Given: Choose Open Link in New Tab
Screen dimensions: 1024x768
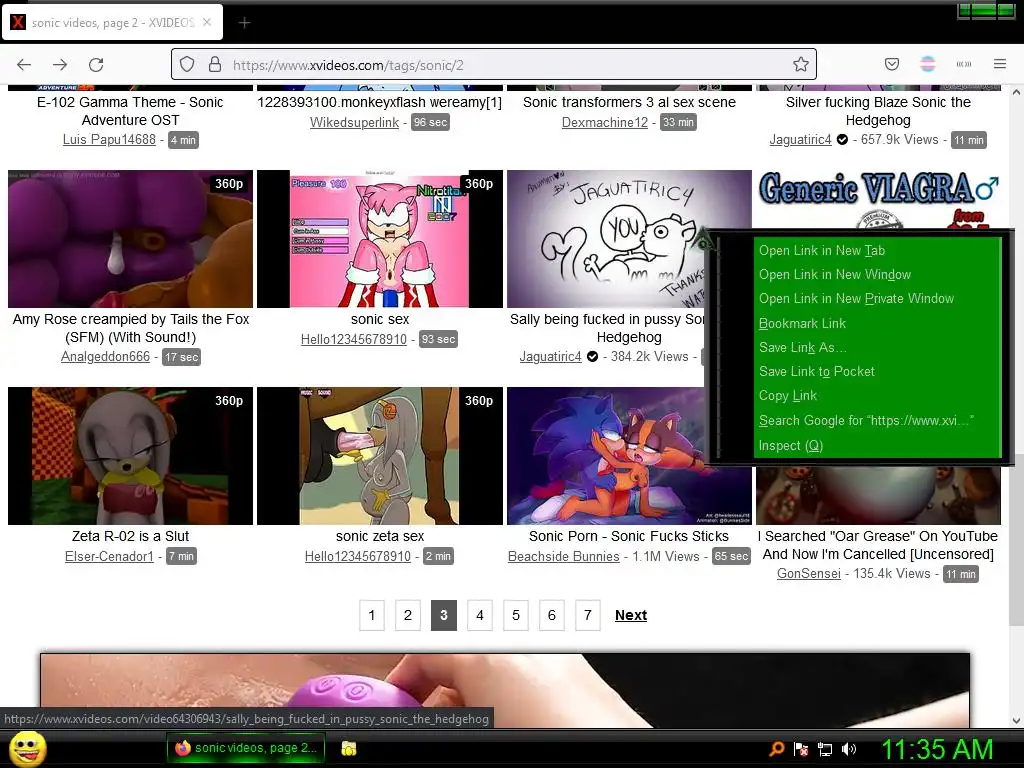Looking at the screenshot, I should click(x=822, y=251).
